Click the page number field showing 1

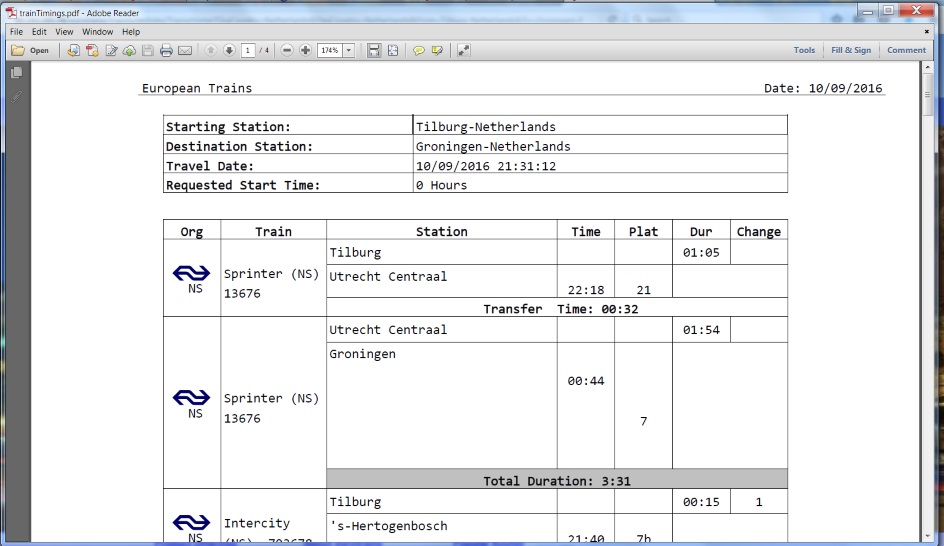[247, 51]
